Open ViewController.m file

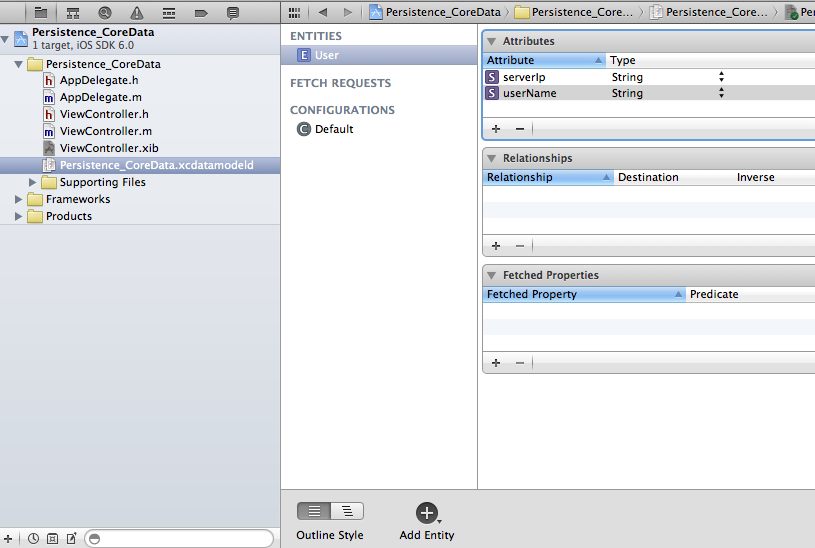[106, 131]
